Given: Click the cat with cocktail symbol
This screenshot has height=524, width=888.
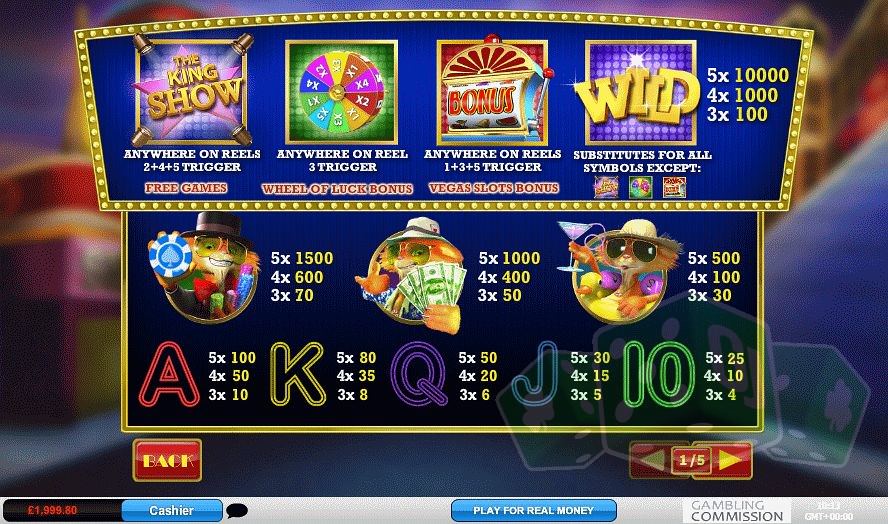Looking at the screenshot, I should point(618,270).
